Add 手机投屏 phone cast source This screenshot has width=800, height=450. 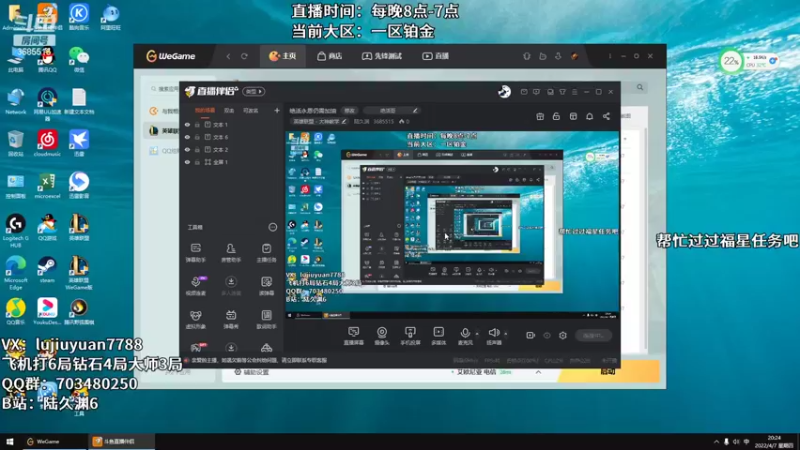click(410, 336)
